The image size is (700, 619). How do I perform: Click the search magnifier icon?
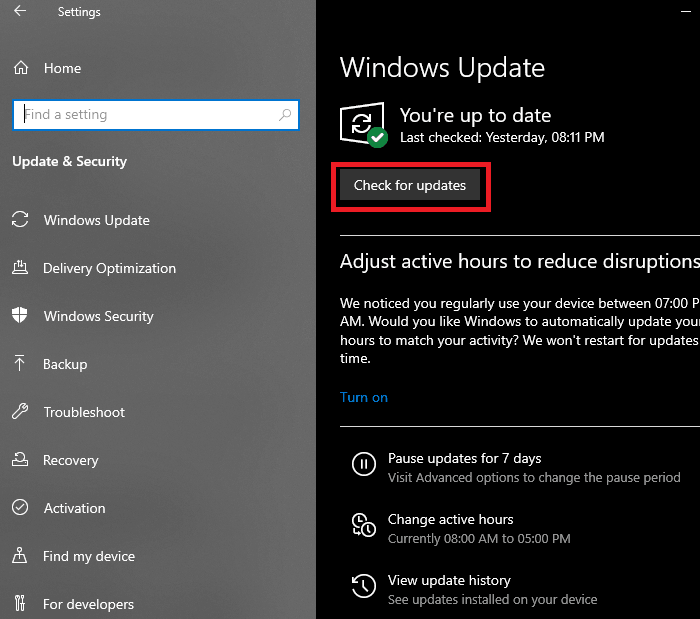click(285, 115)
